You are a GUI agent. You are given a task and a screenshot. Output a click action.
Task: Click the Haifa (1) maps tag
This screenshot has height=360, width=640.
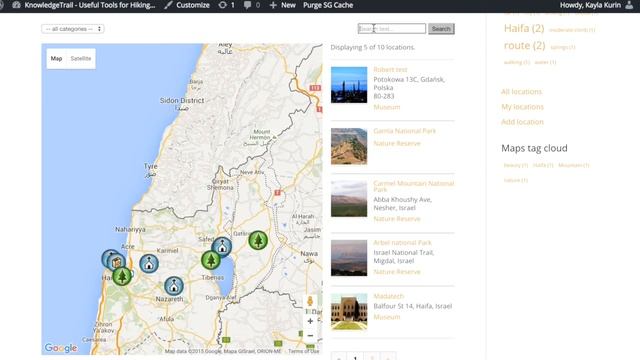pos(543,165)
